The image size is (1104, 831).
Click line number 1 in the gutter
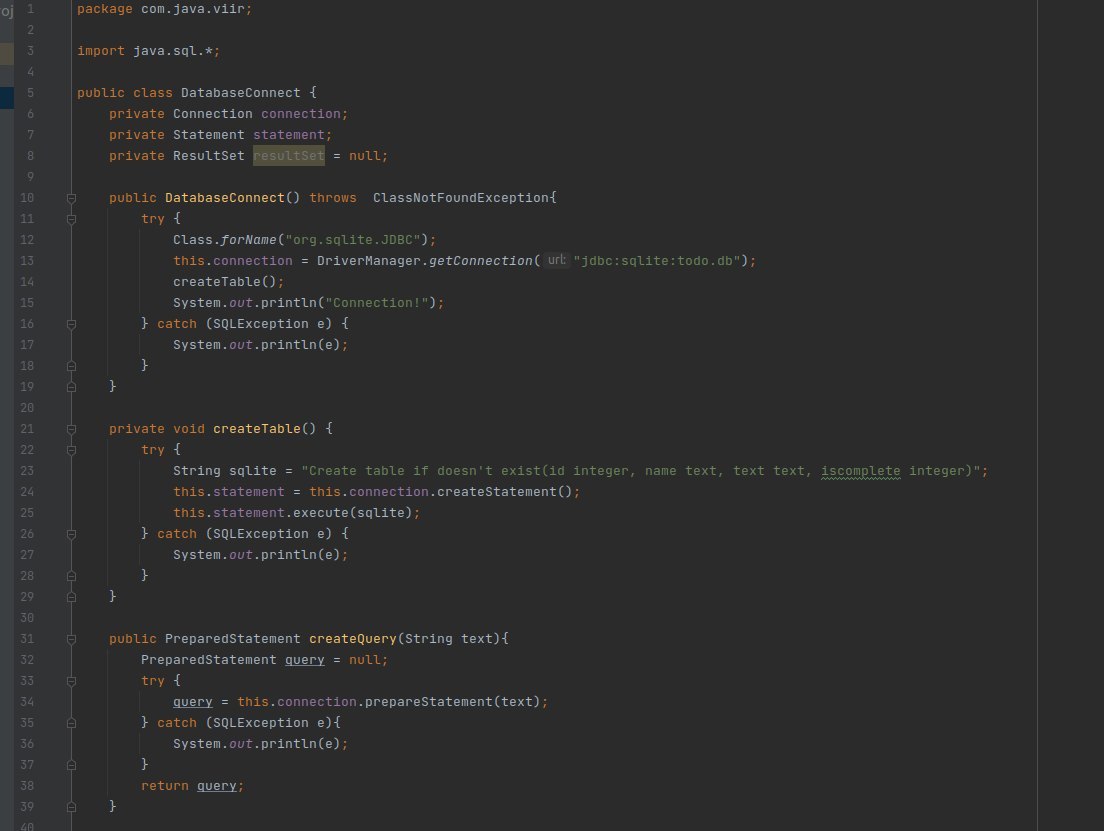[x=30, y=9]
